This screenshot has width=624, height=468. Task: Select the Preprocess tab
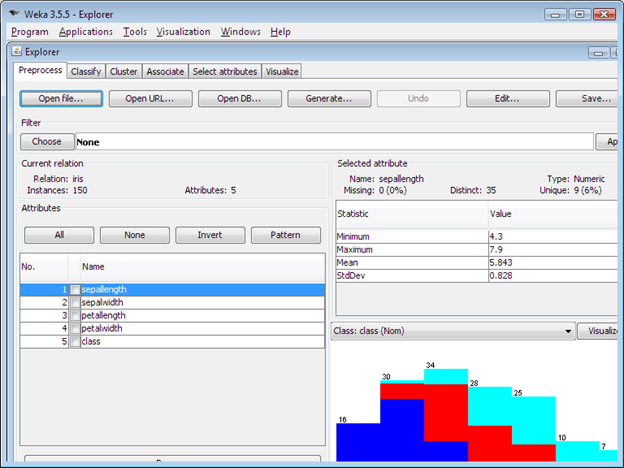[40, 70]
